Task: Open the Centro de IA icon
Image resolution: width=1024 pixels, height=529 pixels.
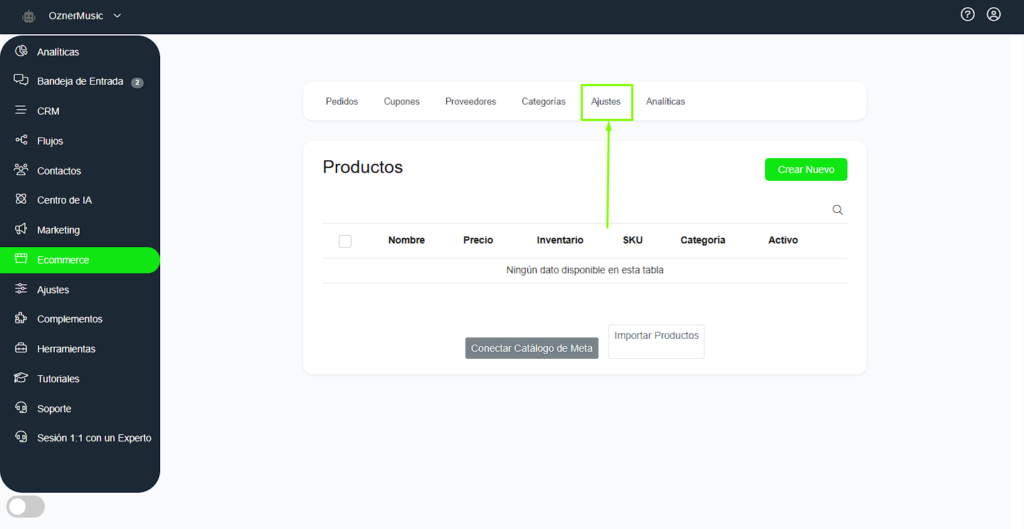Action: 21,200
